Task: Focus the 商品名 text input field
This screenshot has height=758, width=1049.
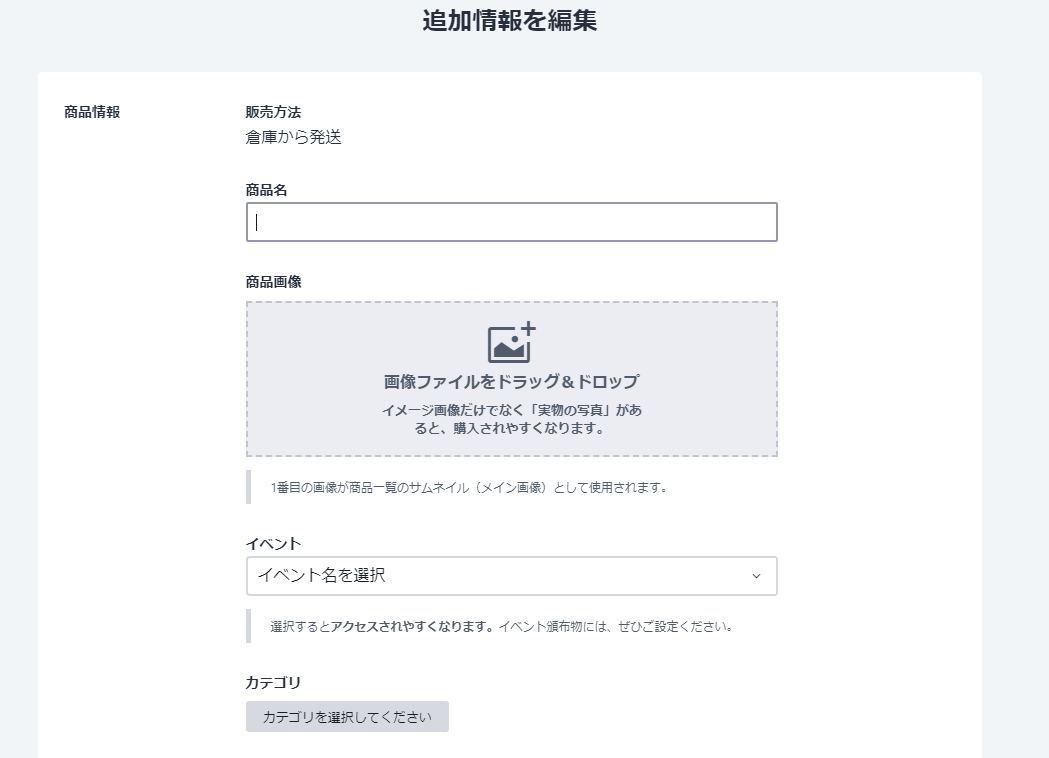Action: pos(511,222)
